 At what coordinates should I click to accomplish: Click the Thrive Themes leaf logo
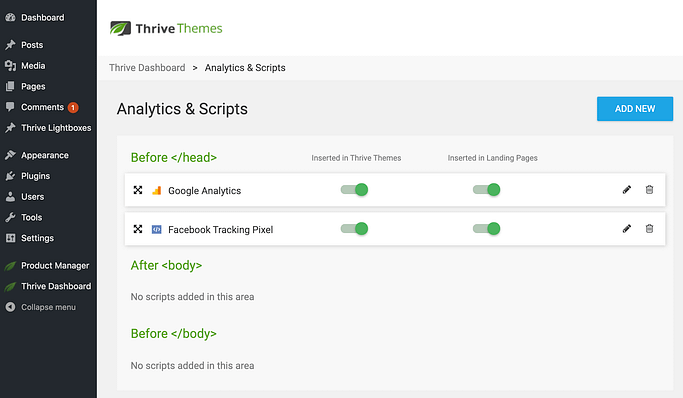pos(120,28)
